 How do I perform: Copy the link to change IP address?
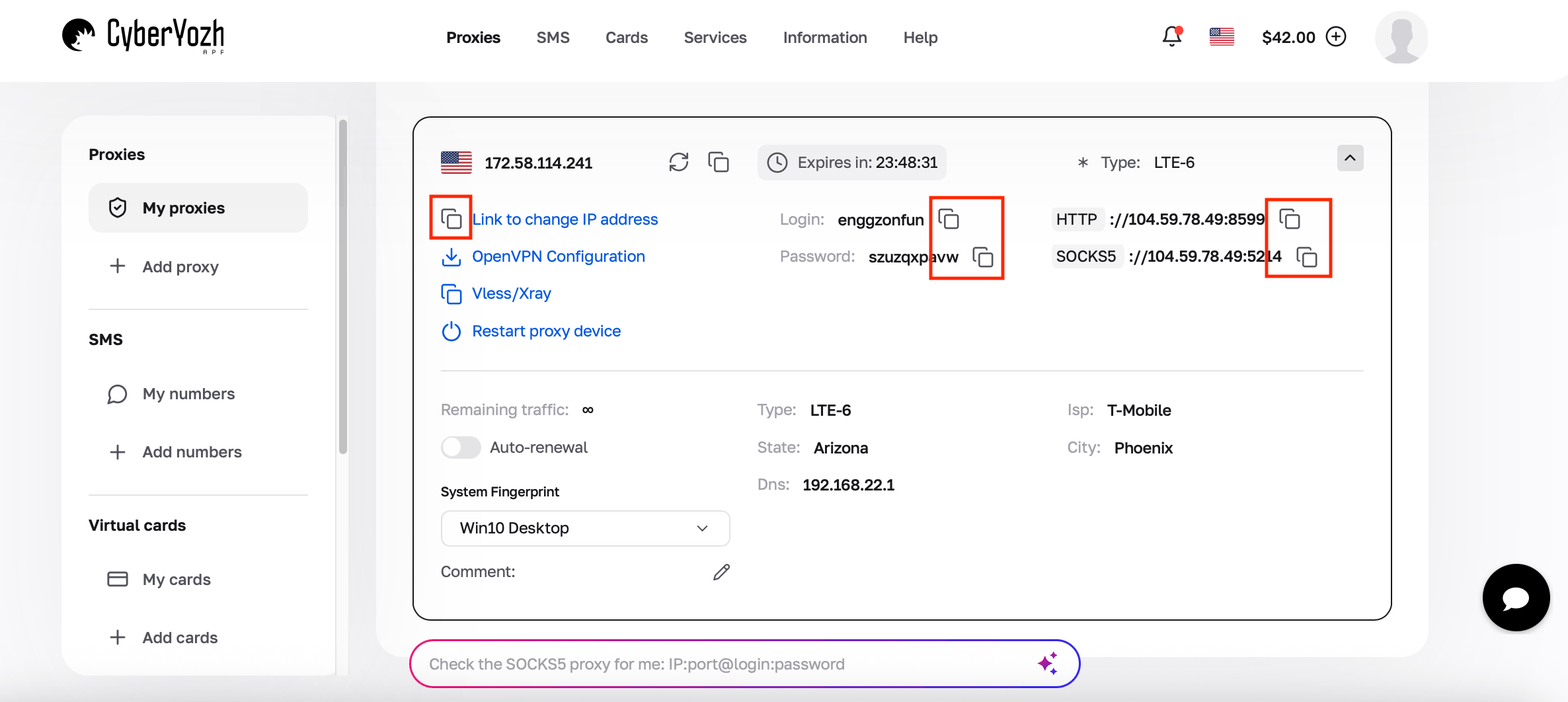[450, 217]
